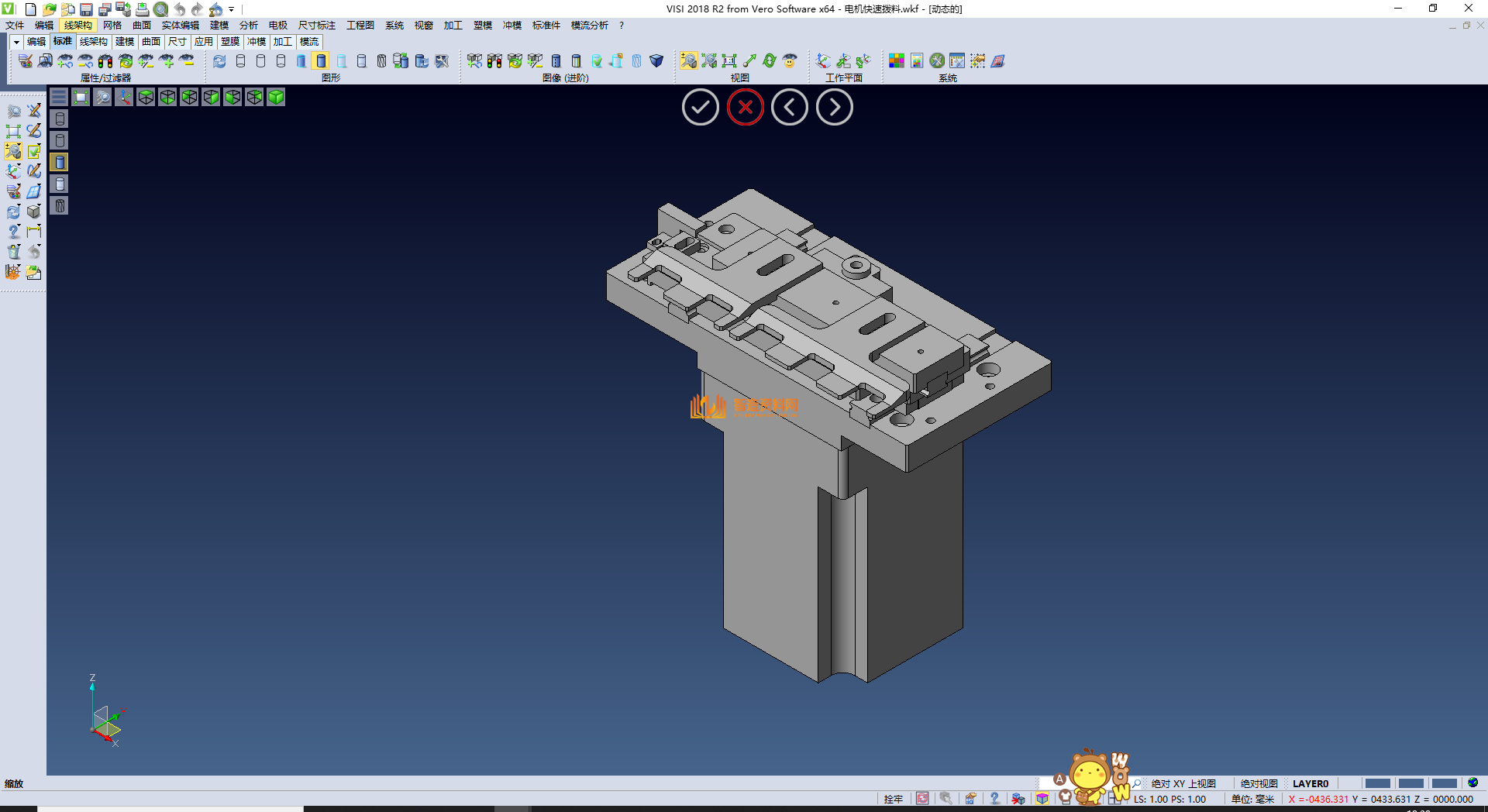This screenshot has width=1488, height=812.
Task: Open quick access toolbar customize arrow
Action: pyautogui.click(x=232, y=10)
